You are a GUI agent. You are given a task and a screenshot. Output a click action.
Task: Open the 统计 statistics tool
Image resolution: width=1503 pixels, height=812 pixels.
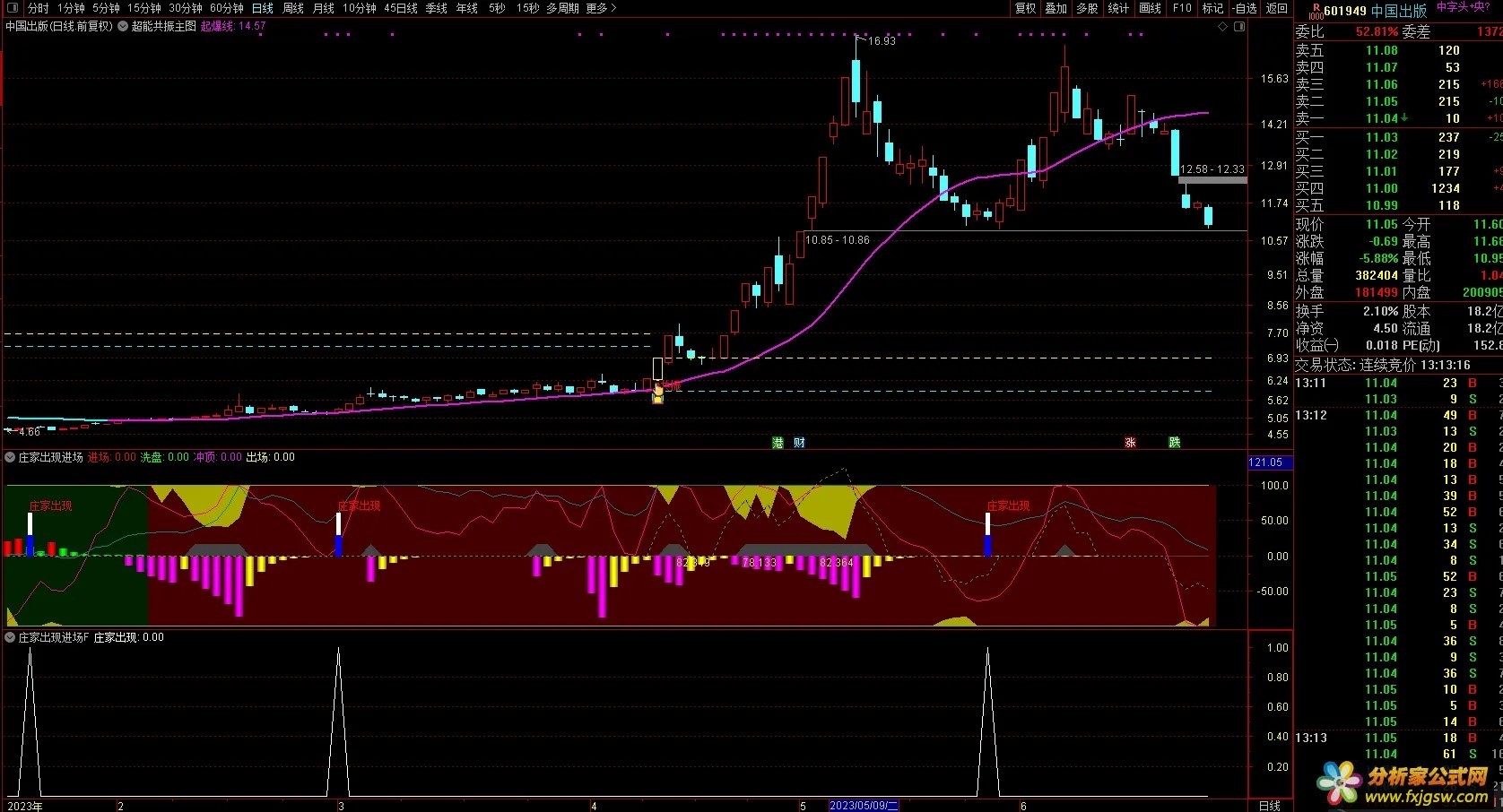pyautogui.click(x=1118, y=8)
